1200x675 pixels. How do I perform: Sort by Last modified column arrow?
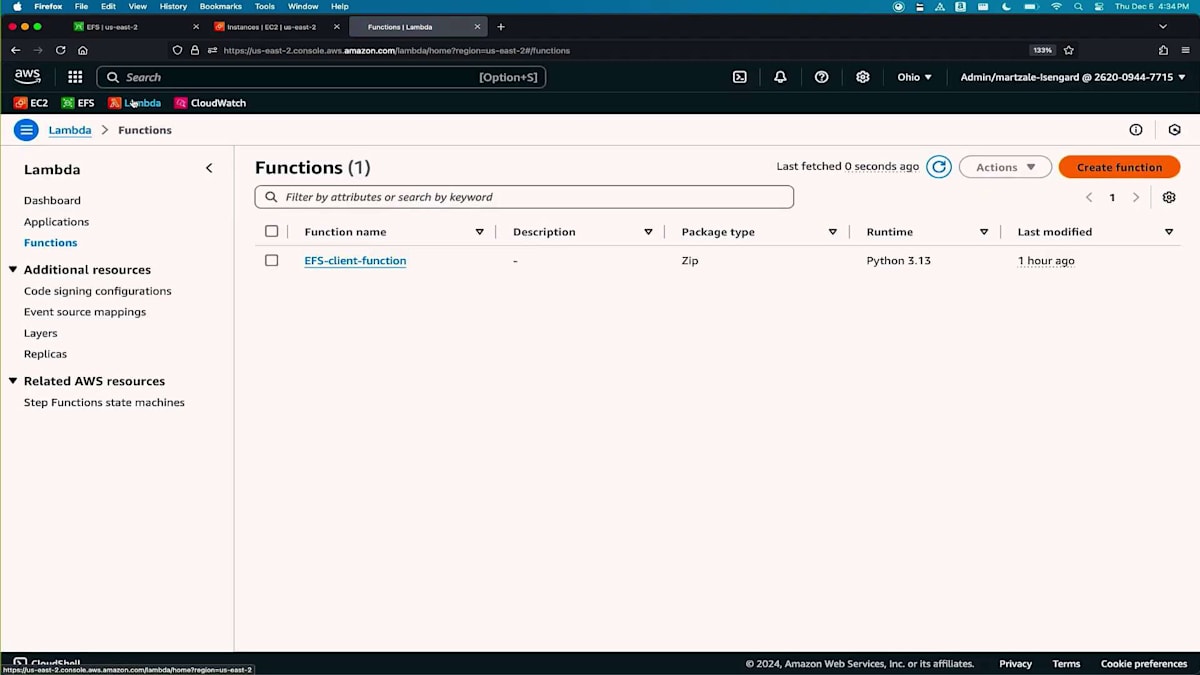[1169, 232]
